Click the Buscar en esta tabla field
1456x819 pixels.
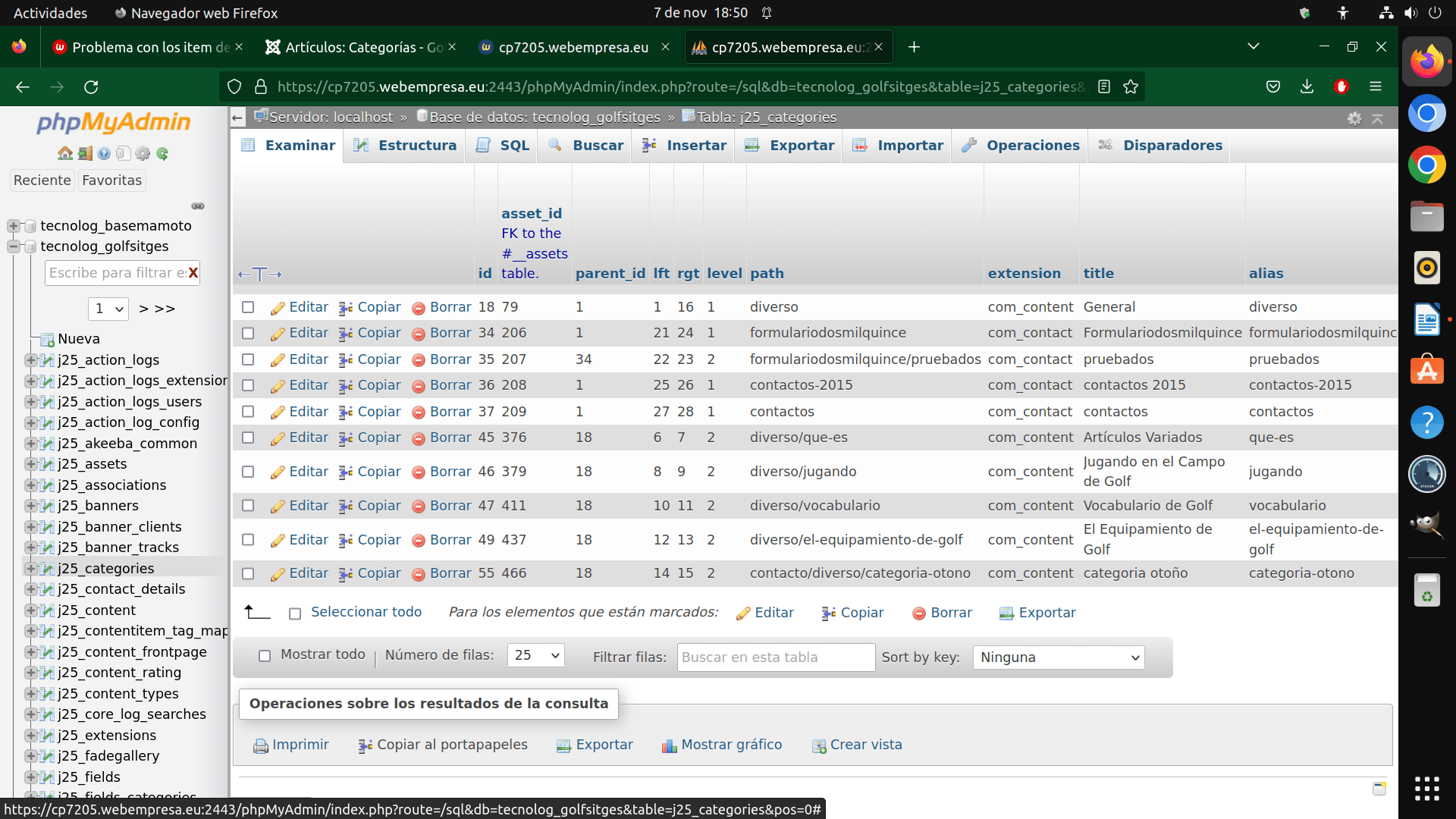[x=776, y=657]
